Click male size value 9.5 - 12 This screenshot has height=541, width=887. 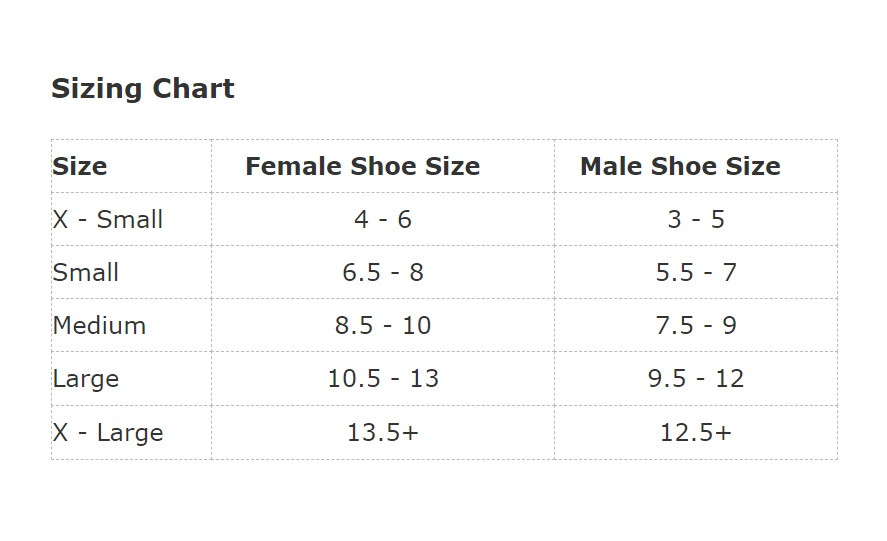coord(696,379)
